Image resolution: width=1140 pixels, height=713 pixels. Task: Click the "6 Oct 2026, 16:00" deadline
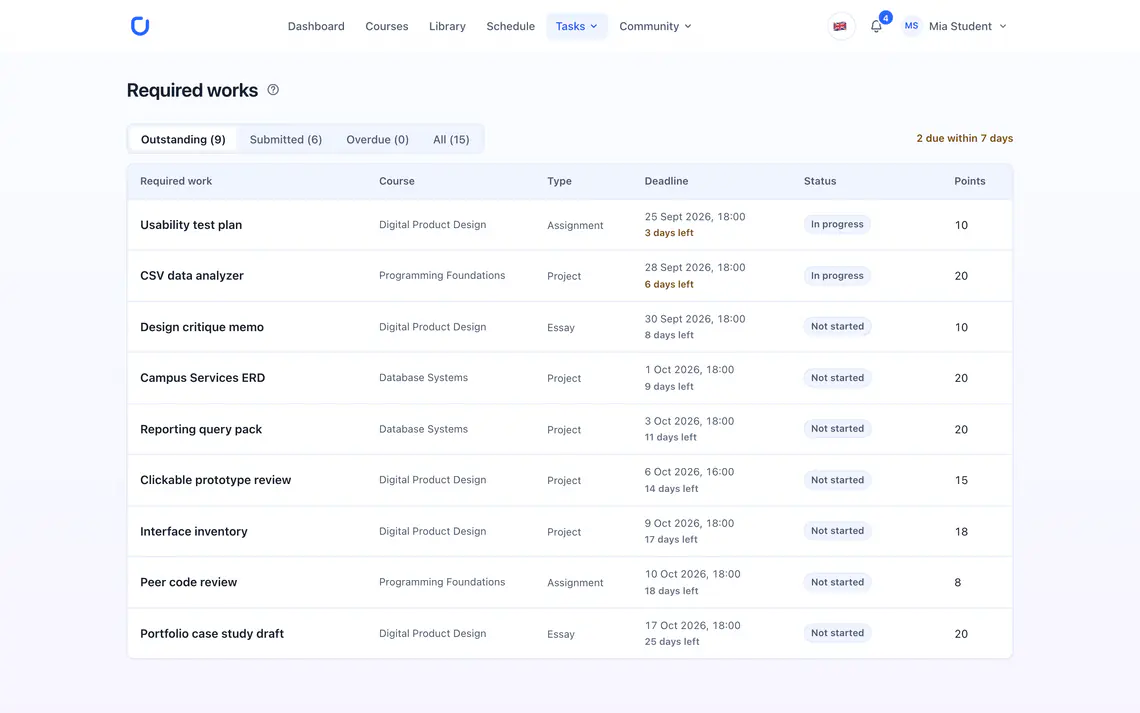[689, 472]
